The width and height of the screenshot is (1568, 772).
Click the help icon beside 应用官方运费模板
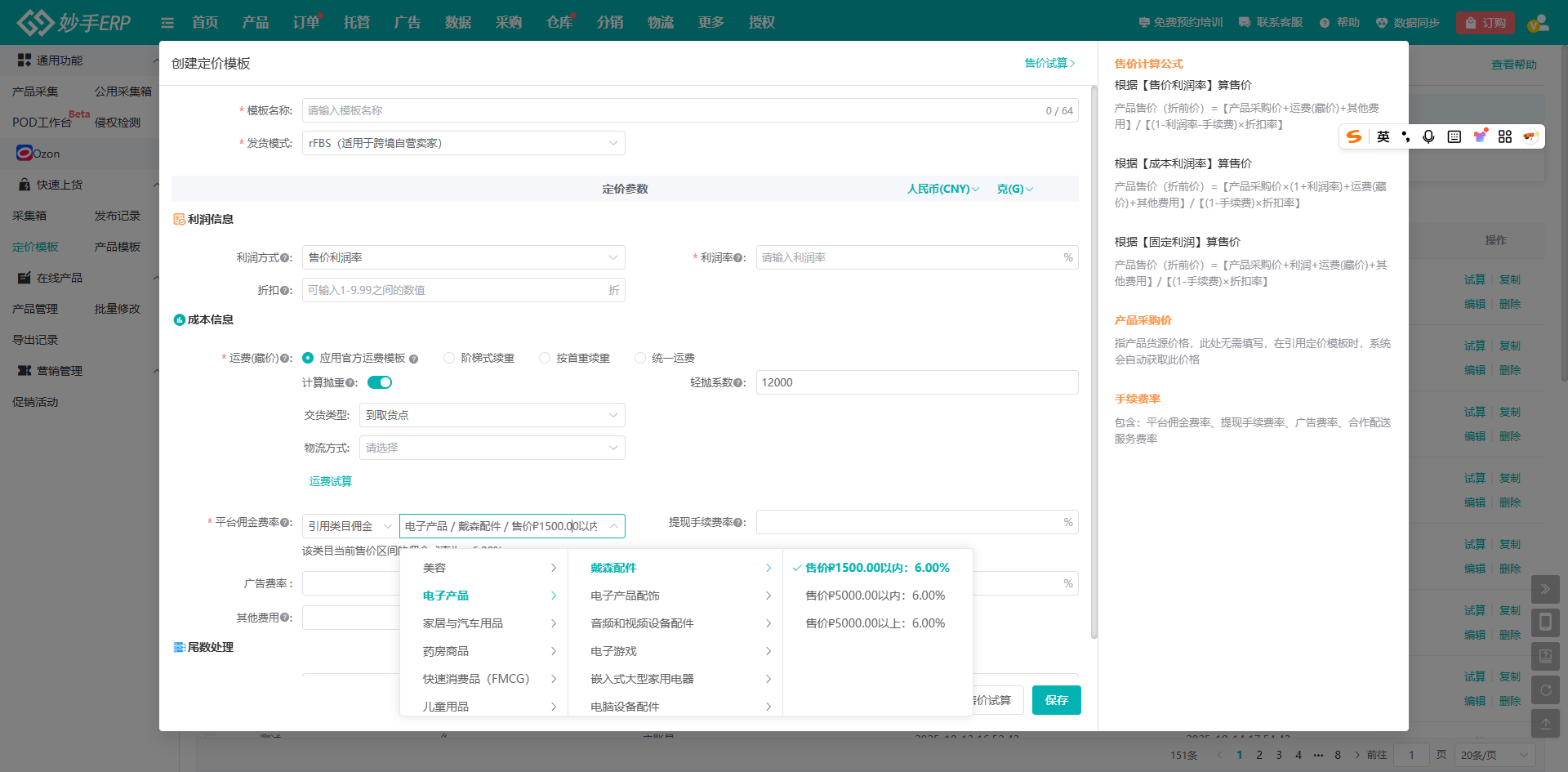414,359
